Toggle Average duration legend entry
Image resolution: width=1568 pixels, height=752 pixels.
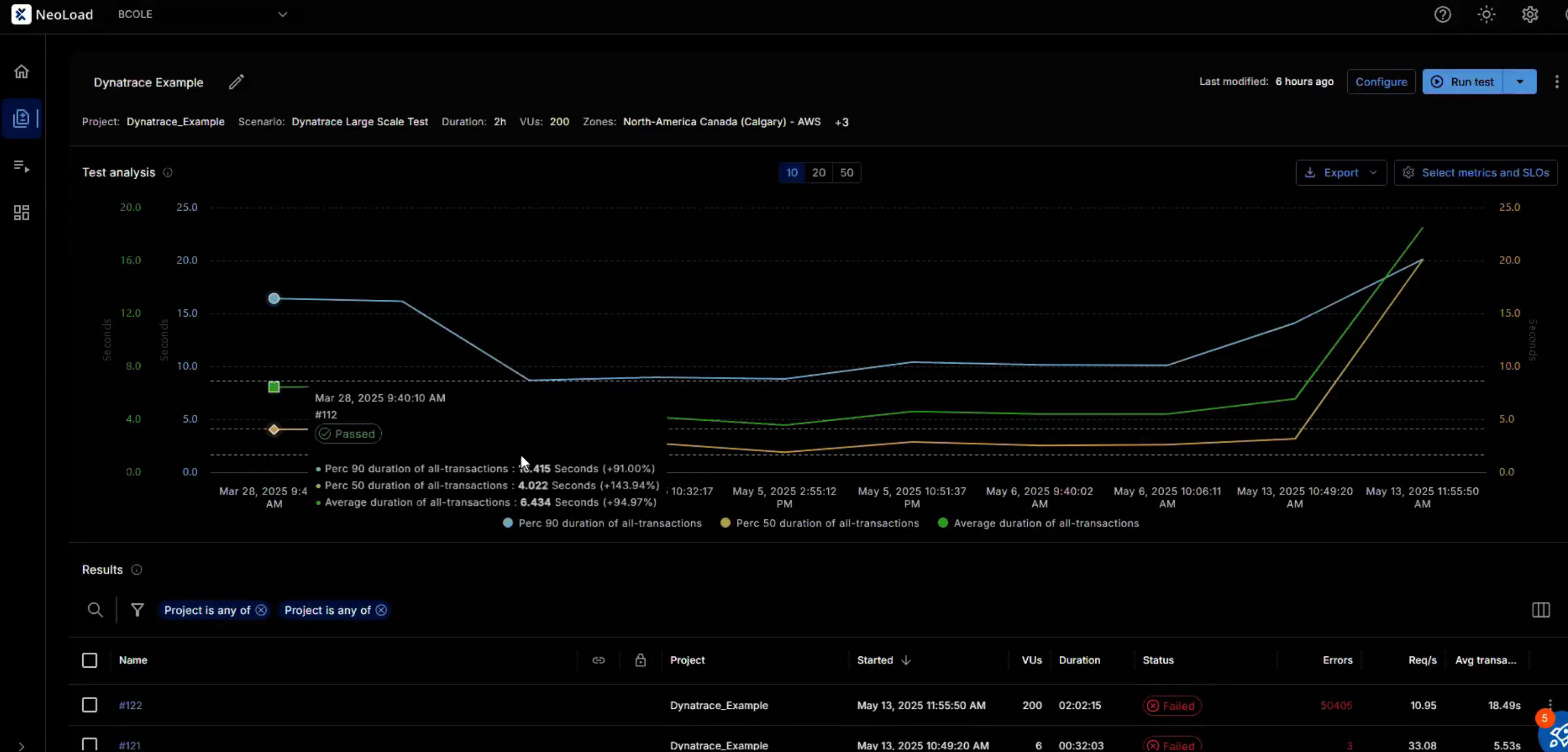tap(1038, 523)
